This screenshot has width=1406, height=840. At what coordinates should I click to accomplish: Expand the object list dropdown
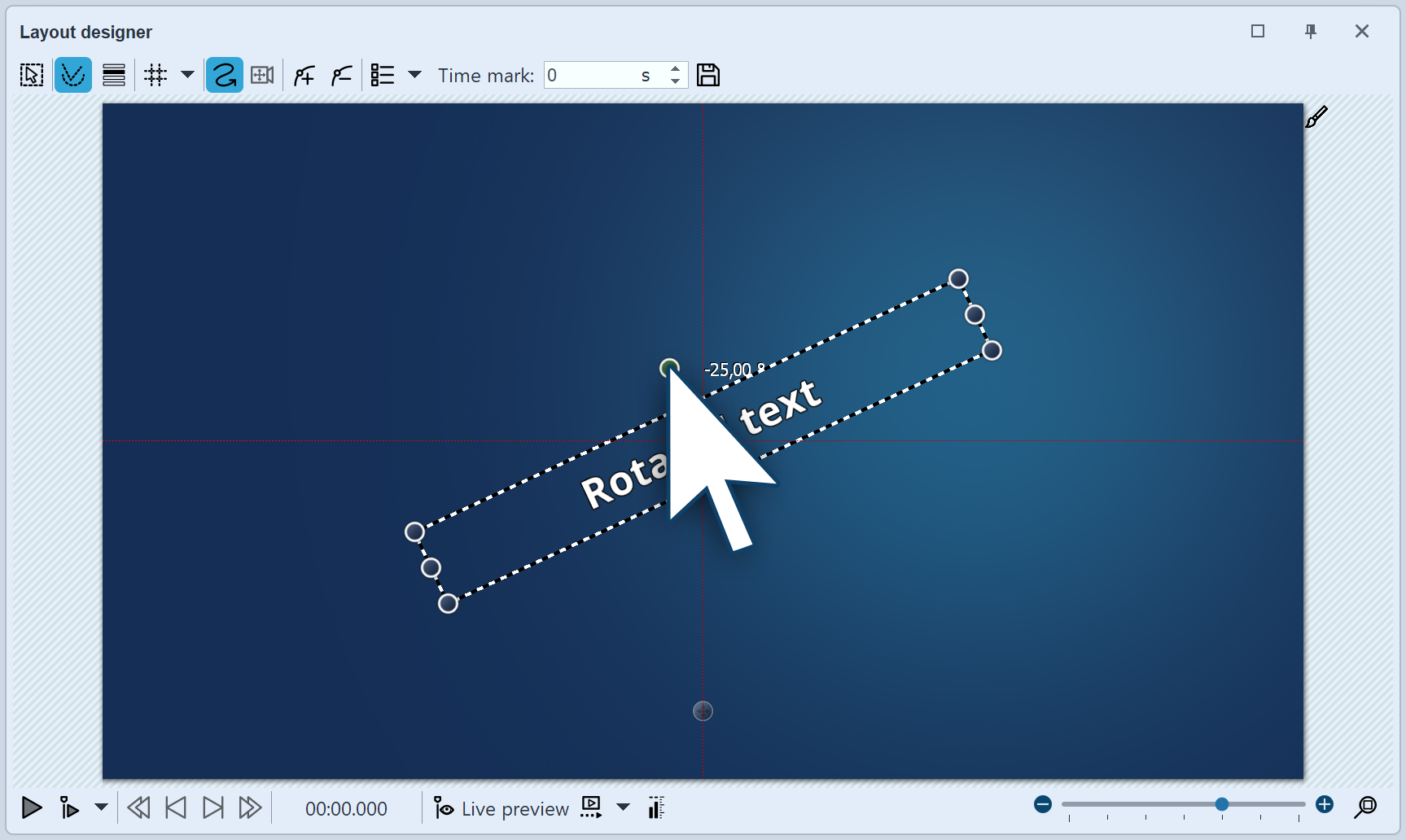tap(415, 74)
